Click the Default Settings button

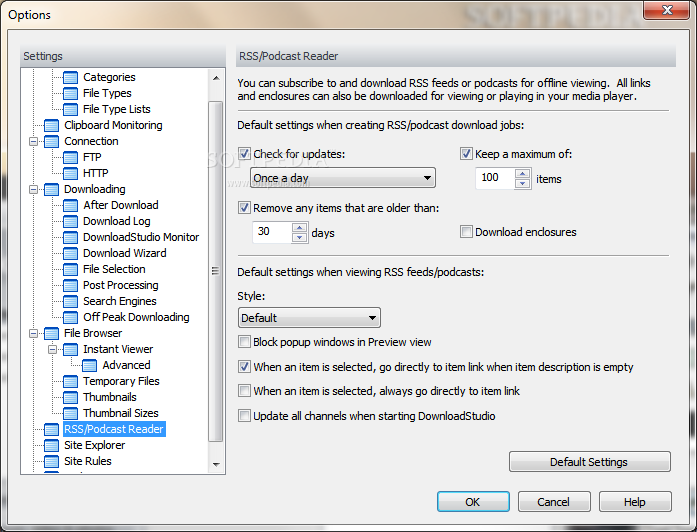click(x=589, y=462)
